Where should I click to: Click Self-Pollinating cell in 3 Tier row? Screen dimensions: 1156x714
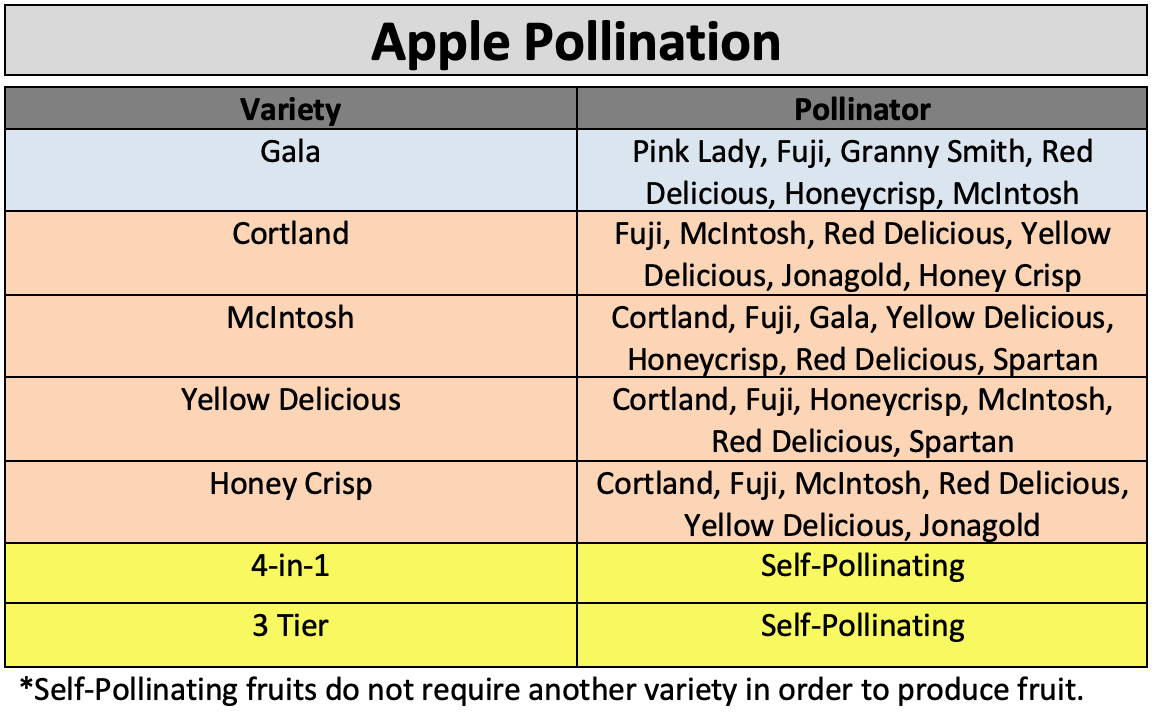pos(862,635)
